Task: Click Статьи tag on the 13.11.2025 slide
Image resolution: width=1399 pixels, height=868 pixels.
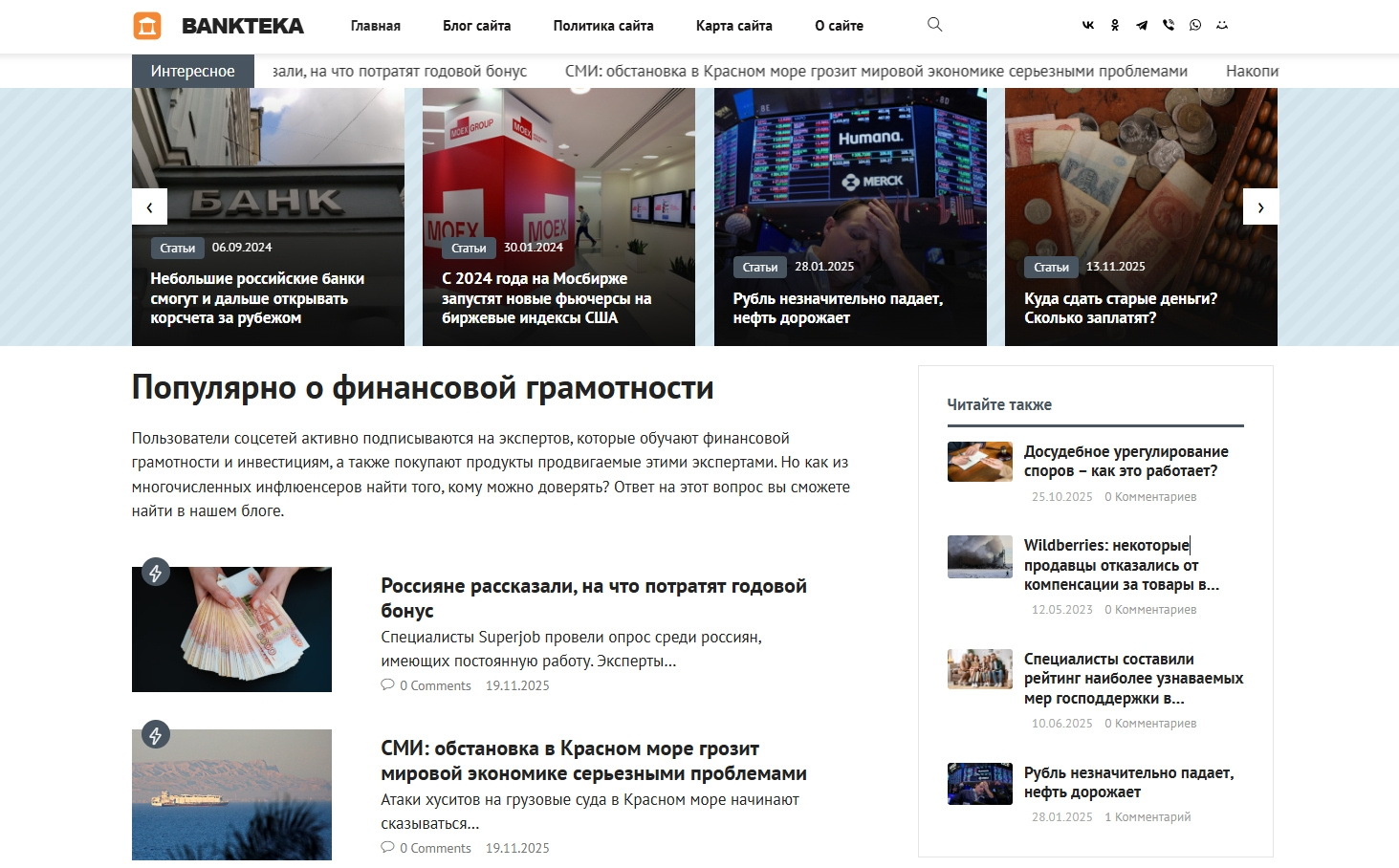Action: coord(1051,267)
